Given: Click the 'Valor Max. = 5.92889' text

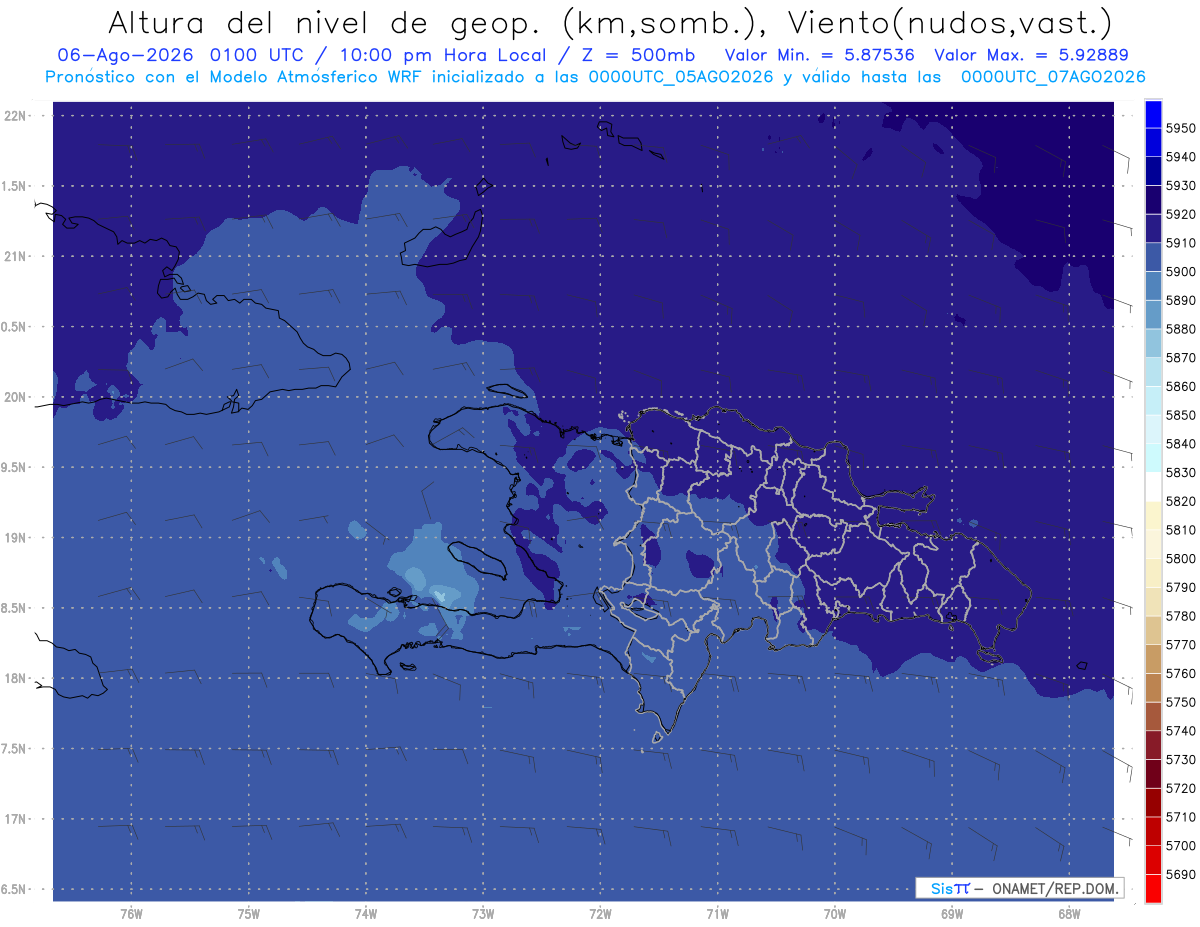Looking at the screenshot, I should (x=1031, y=55).
